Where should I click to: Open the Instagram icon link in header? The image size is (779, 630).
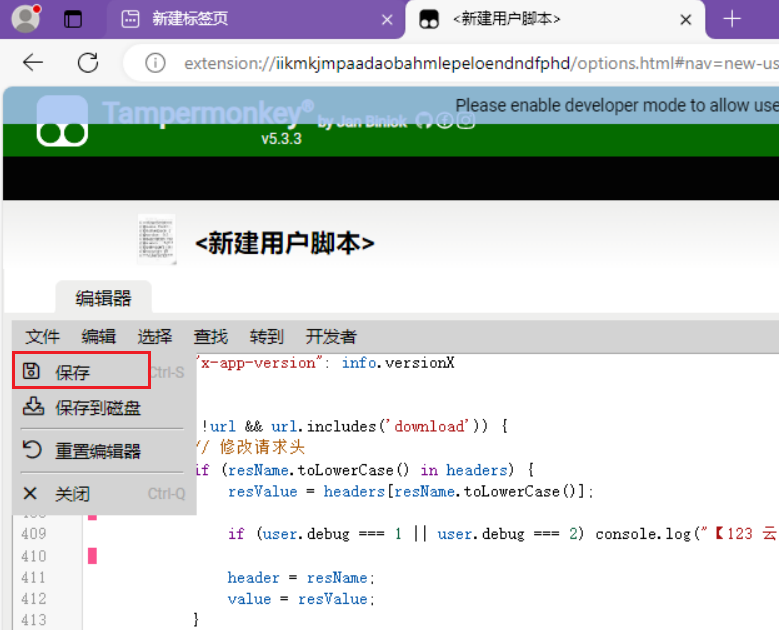465,121
